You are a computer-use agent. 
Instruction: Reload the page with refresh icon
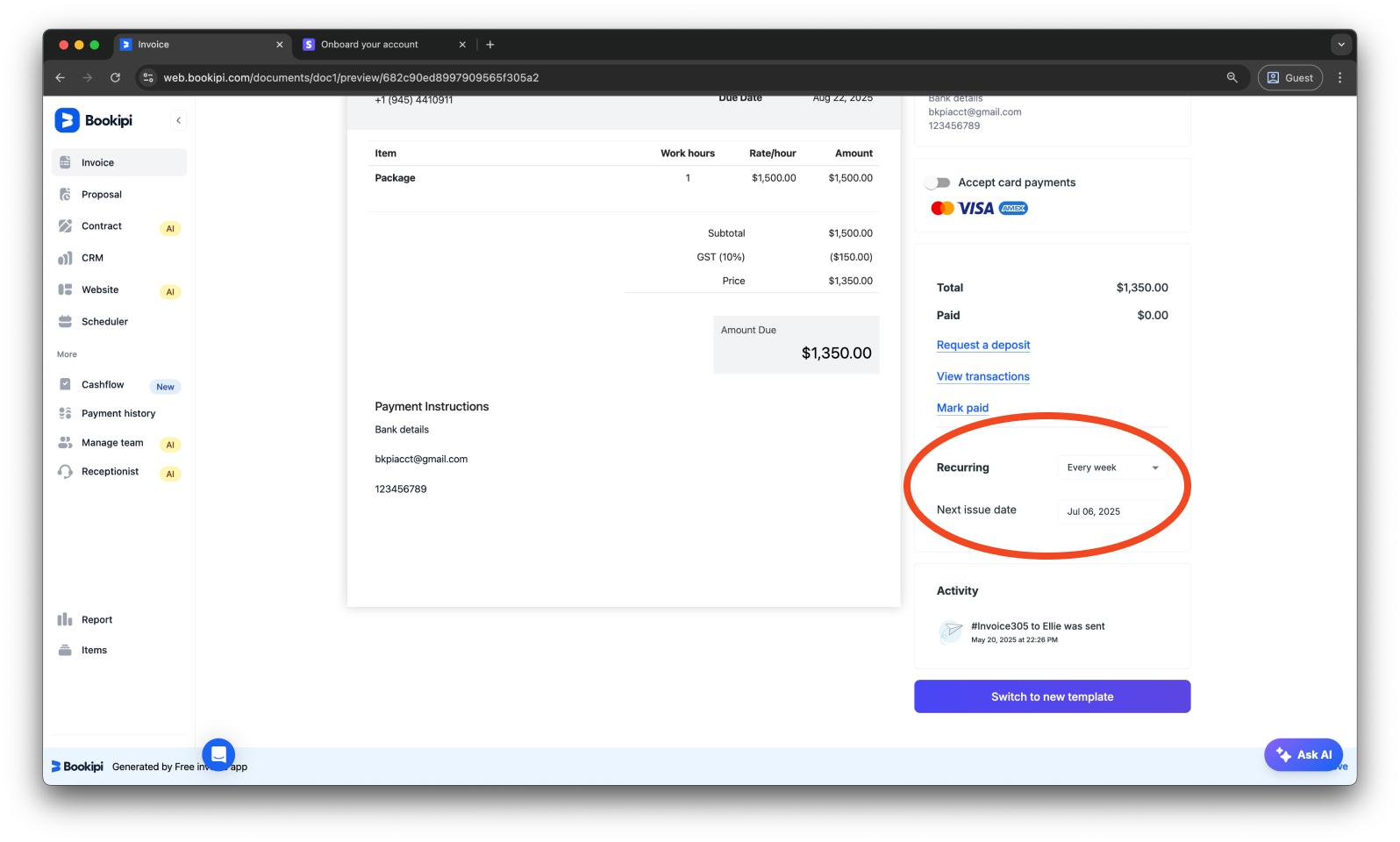115,77
